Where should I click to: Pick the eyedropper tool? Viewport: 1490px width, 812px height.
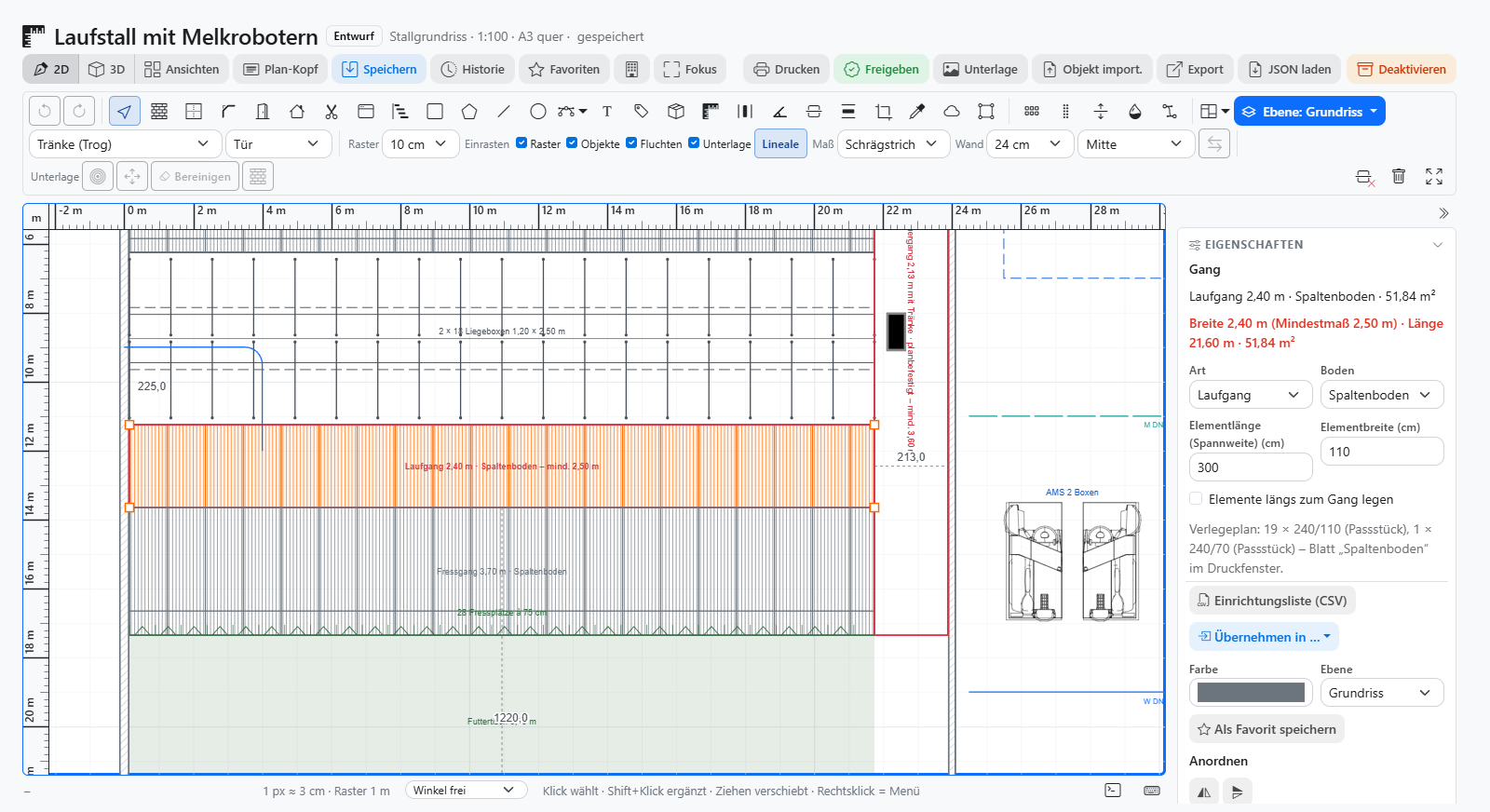(917, 112)
